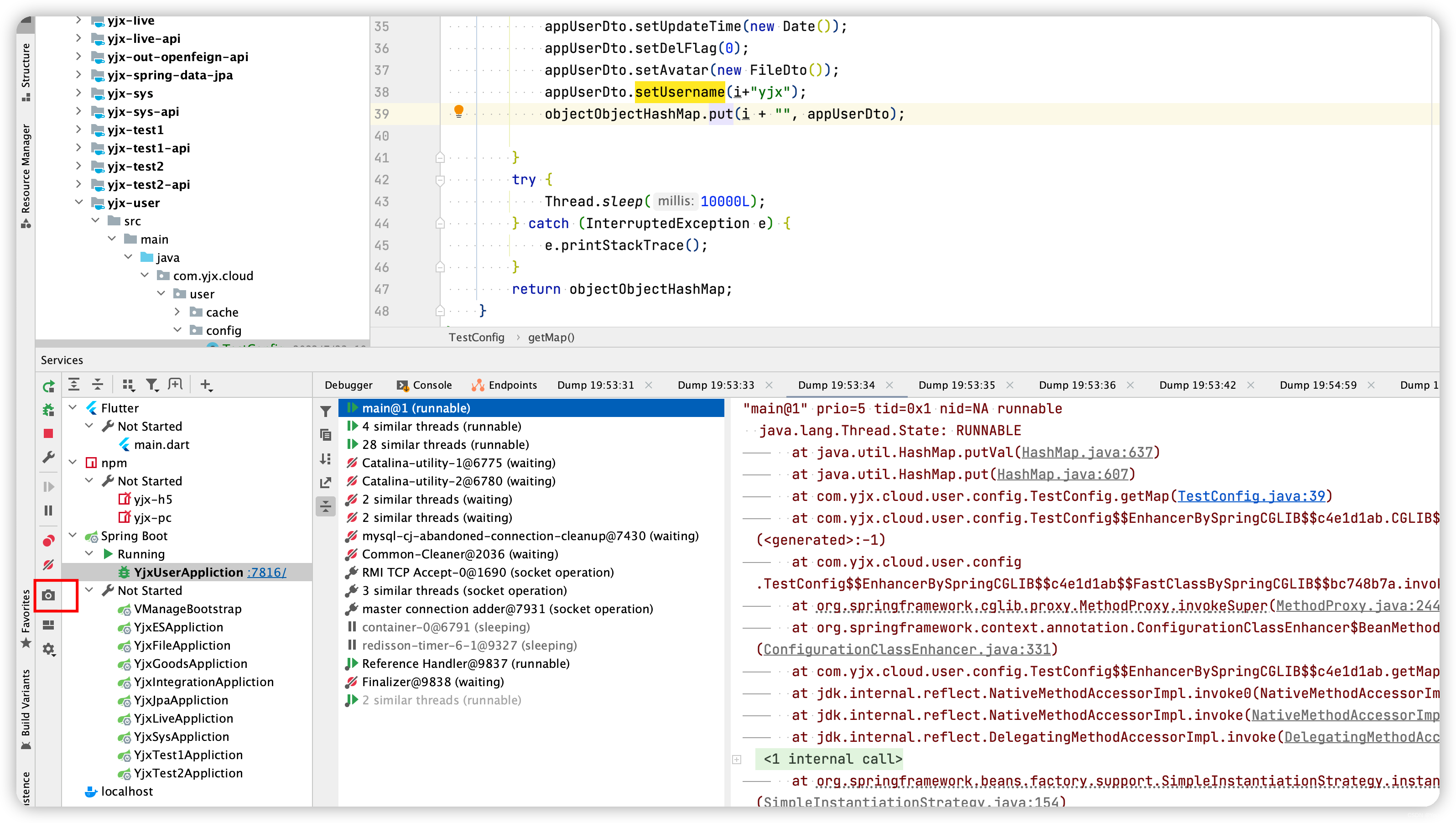
Task: Open the Group By icon in Services
Action: click(x=128, y=385)
